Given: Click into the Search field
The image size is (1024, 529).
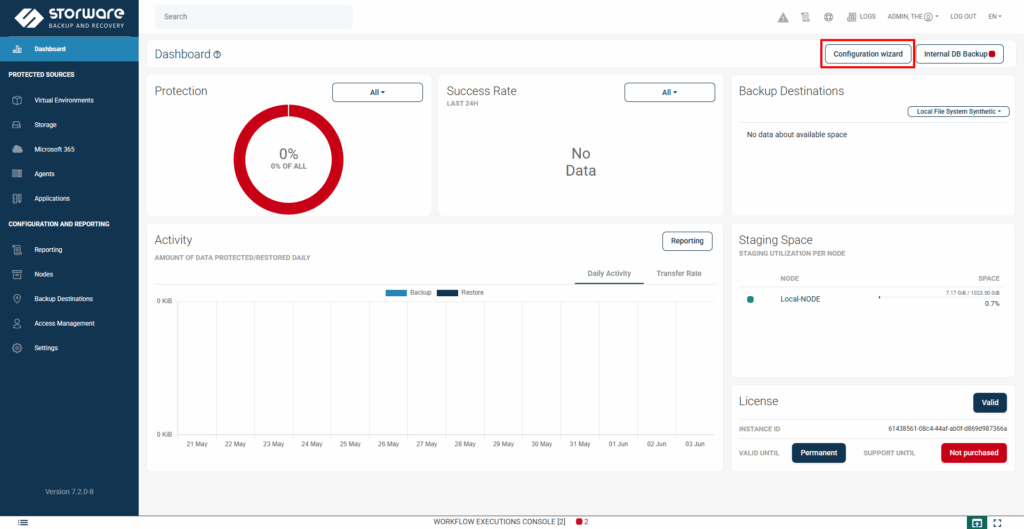Looking at the screenshot, I should point(254,17).
